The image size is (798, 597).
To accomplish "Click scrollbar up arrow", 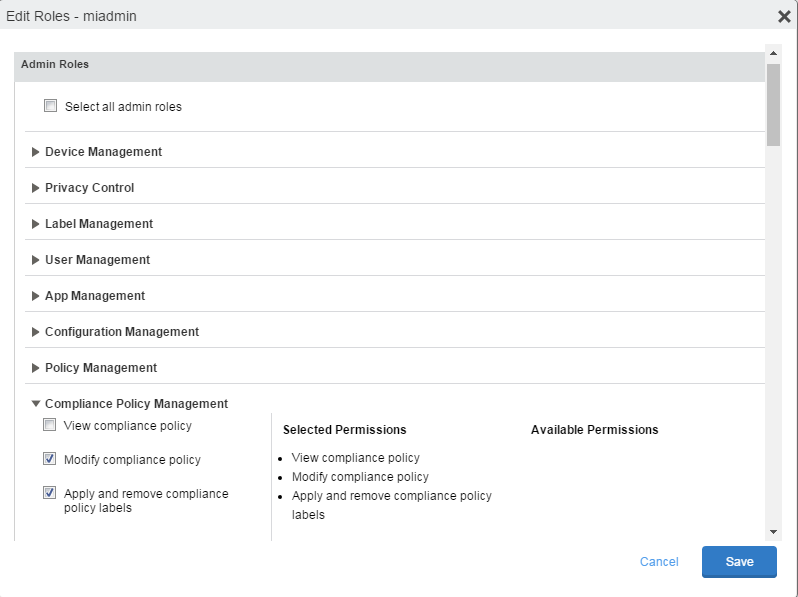I will coord(773,51).
